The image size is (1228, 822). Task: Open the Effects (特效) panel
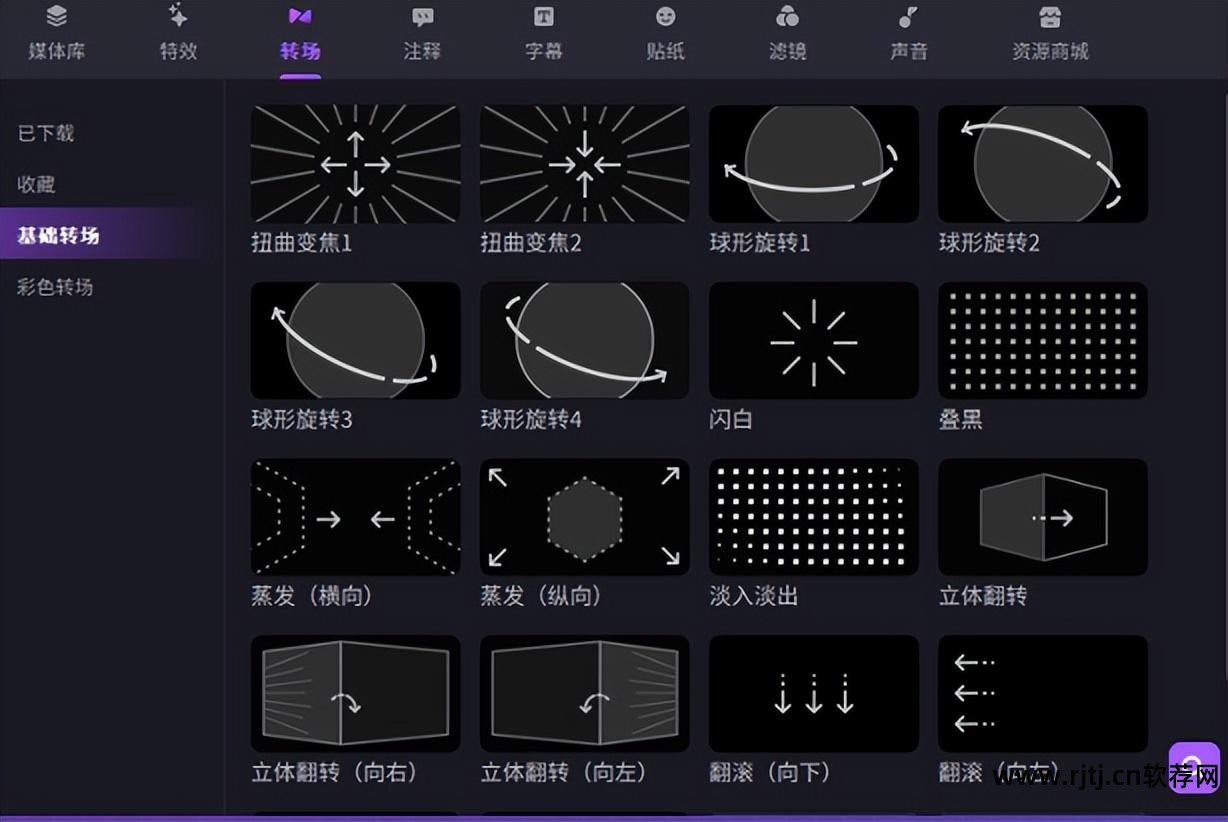pyautogui.click(x=177, y=30)
